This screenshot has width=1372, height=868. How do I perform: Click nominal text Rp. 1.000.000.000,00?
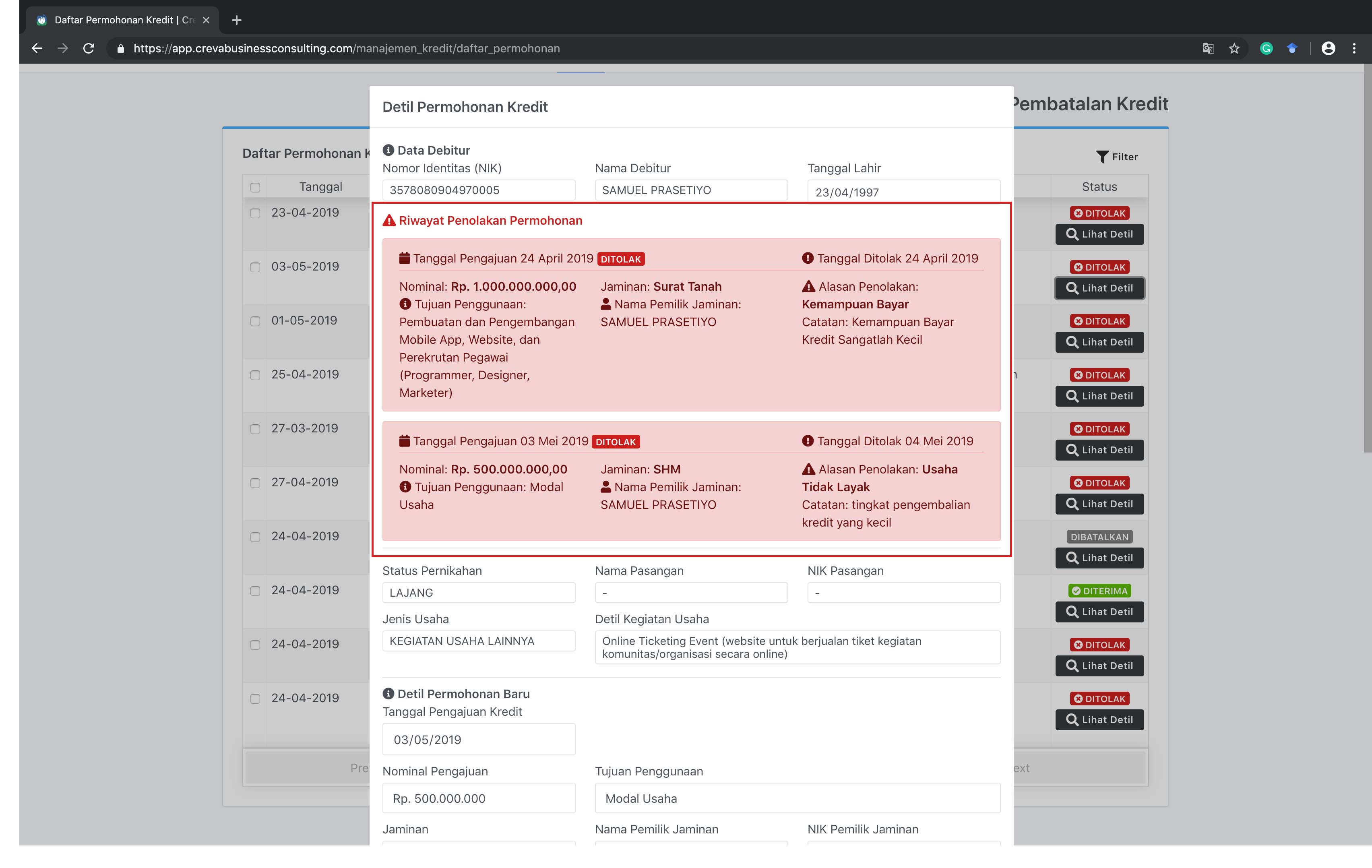513,287
